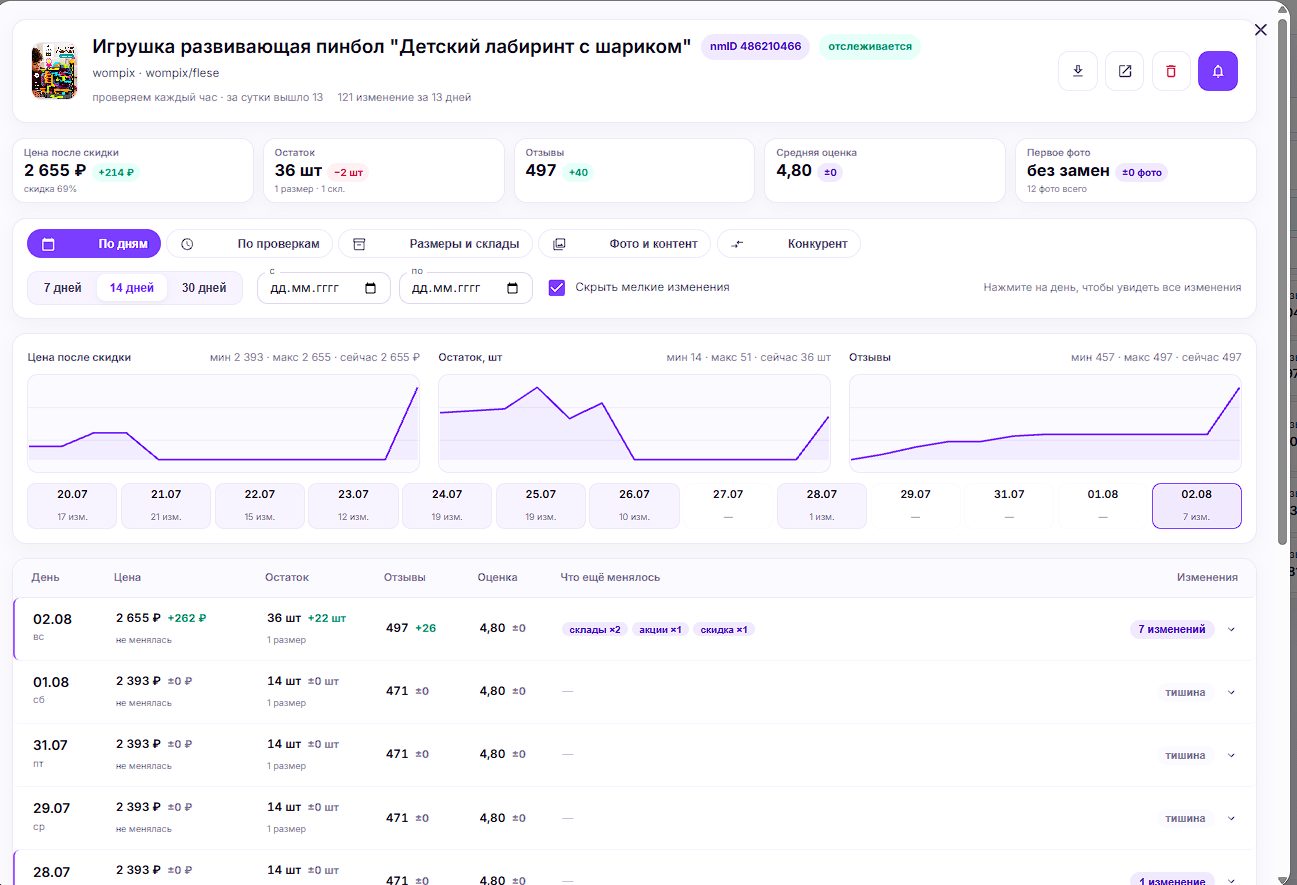1297x885 pixels.
Task: Click the 'акции ×1' tag
Action: coord(661,629)
